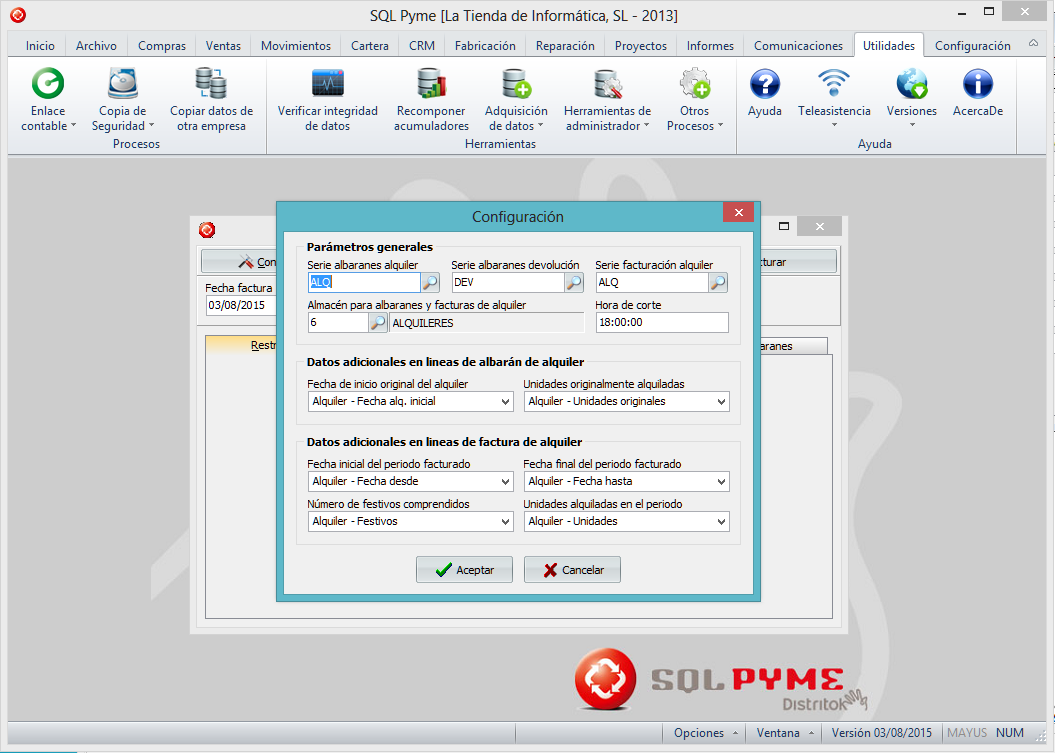Screen dimensions: 1055x753
Task: Open the warehouse lookup magnifier button
Action: pyautogui.click(x=378, y=323)
